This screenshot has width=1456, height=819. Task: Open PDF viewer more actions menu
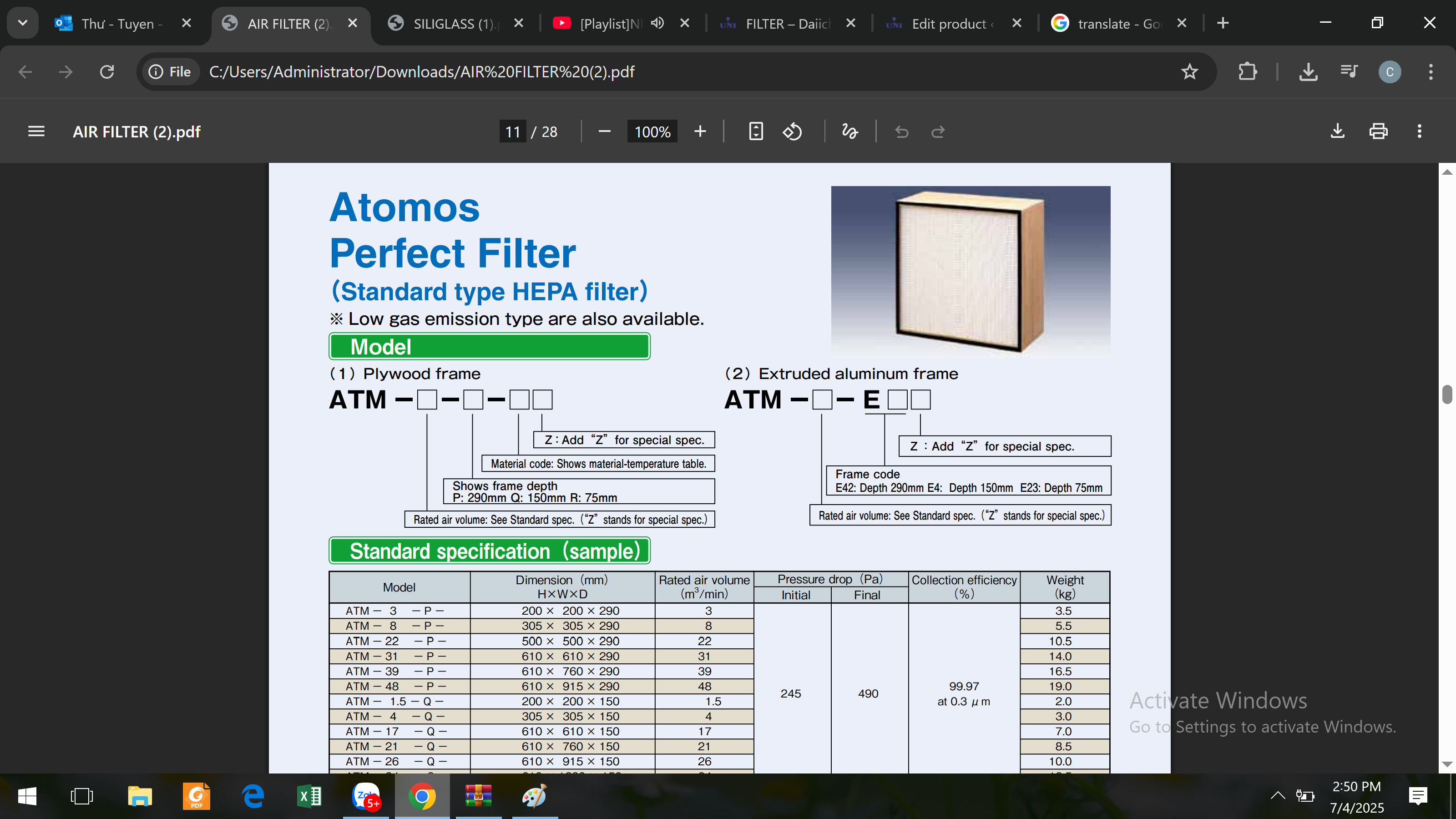(x=1419, y=131)
